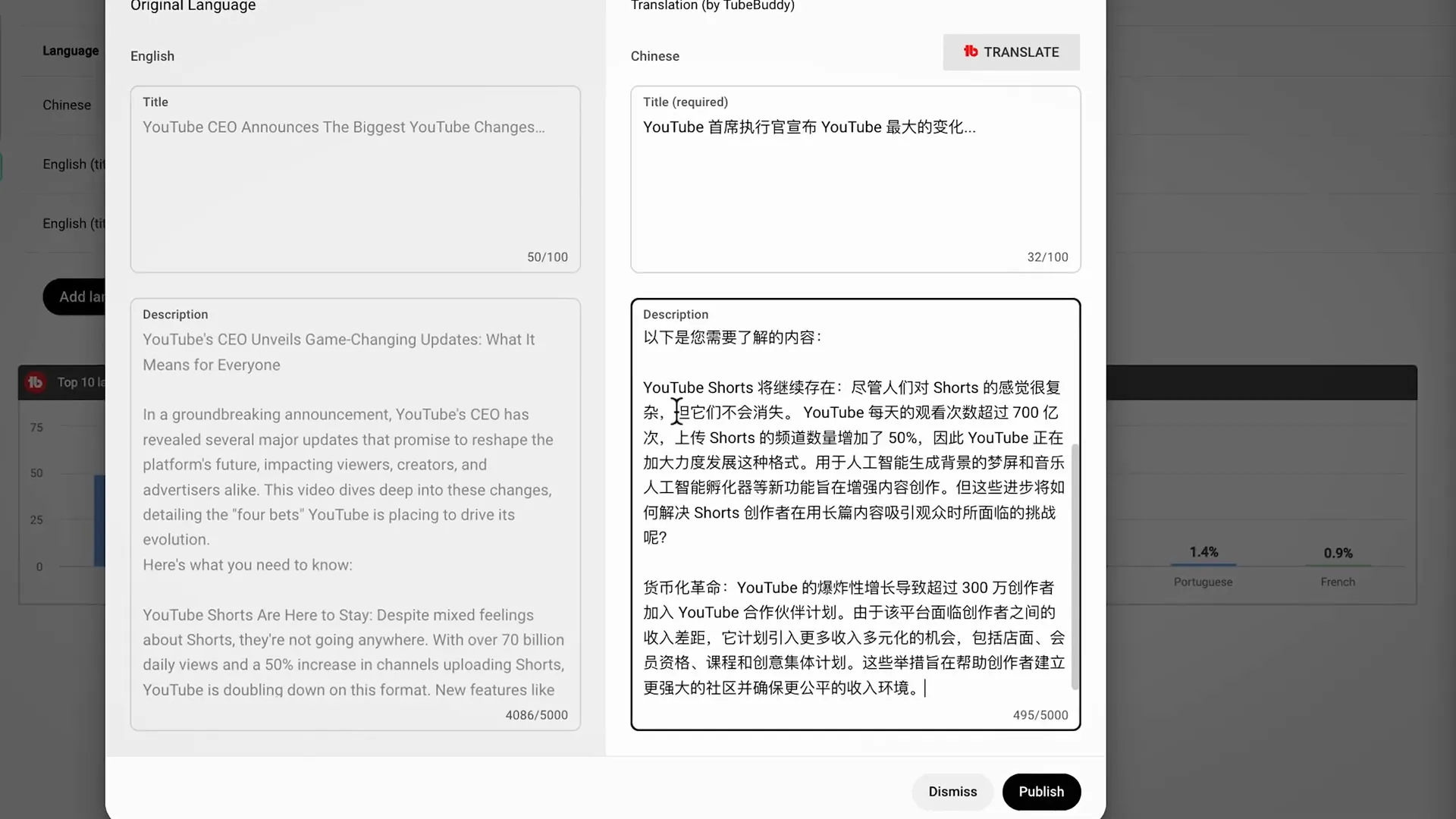Image resolution: width=1456 pixels, height=819 pixels.
Task: Select Language in the languages list header
Action: pos(70,50)
